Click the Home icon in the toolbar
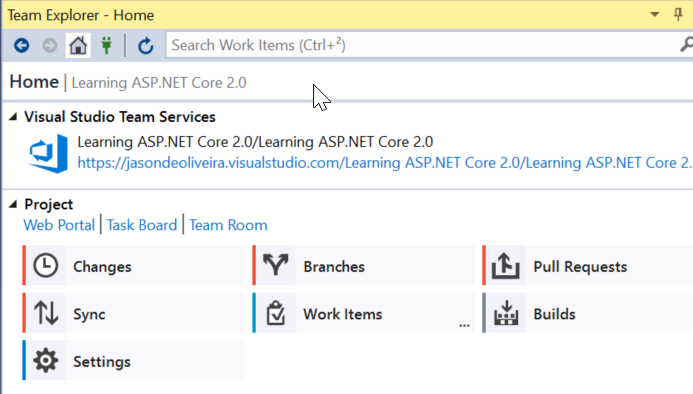 coord(78,45)
